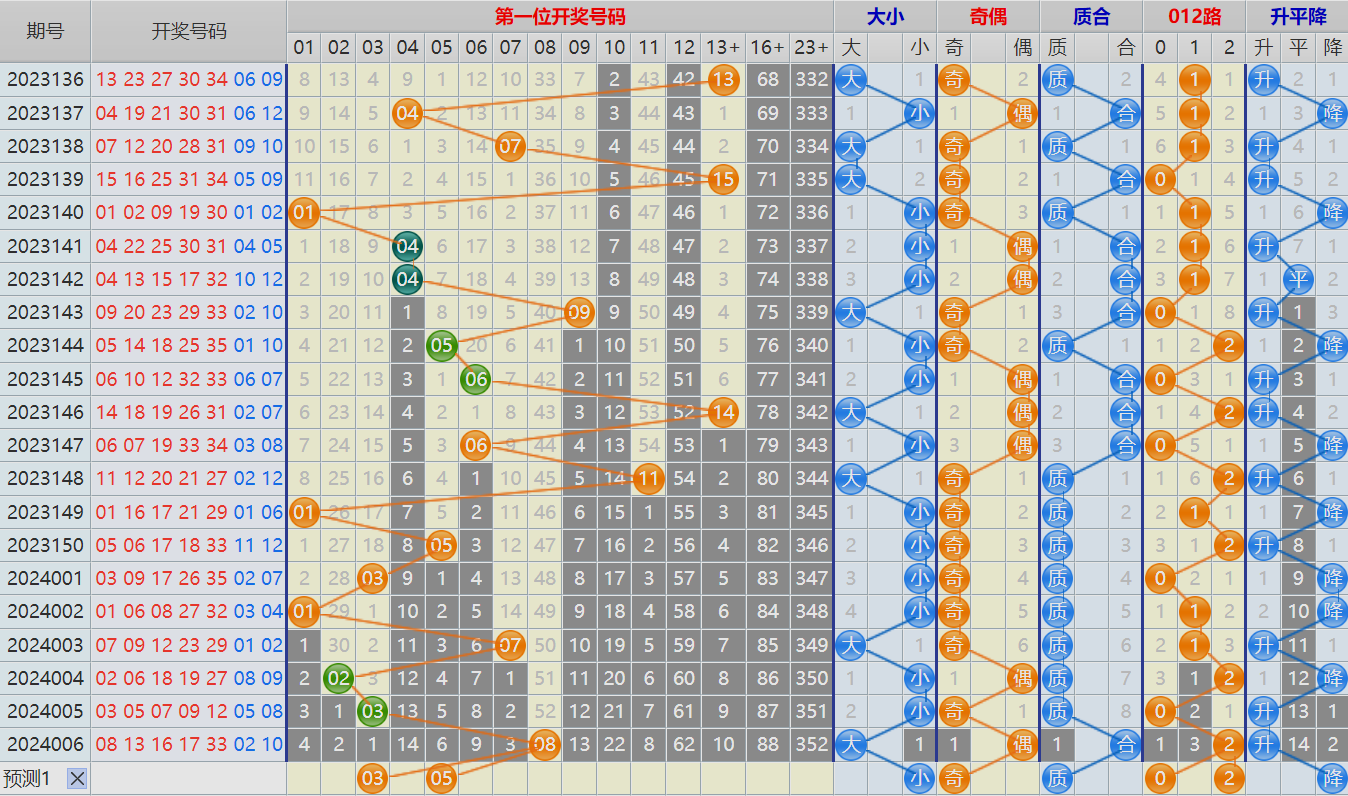Screen dimensions: 1348x796
Task: Select the 质合 section header
Action: (x=1091, y=16)
